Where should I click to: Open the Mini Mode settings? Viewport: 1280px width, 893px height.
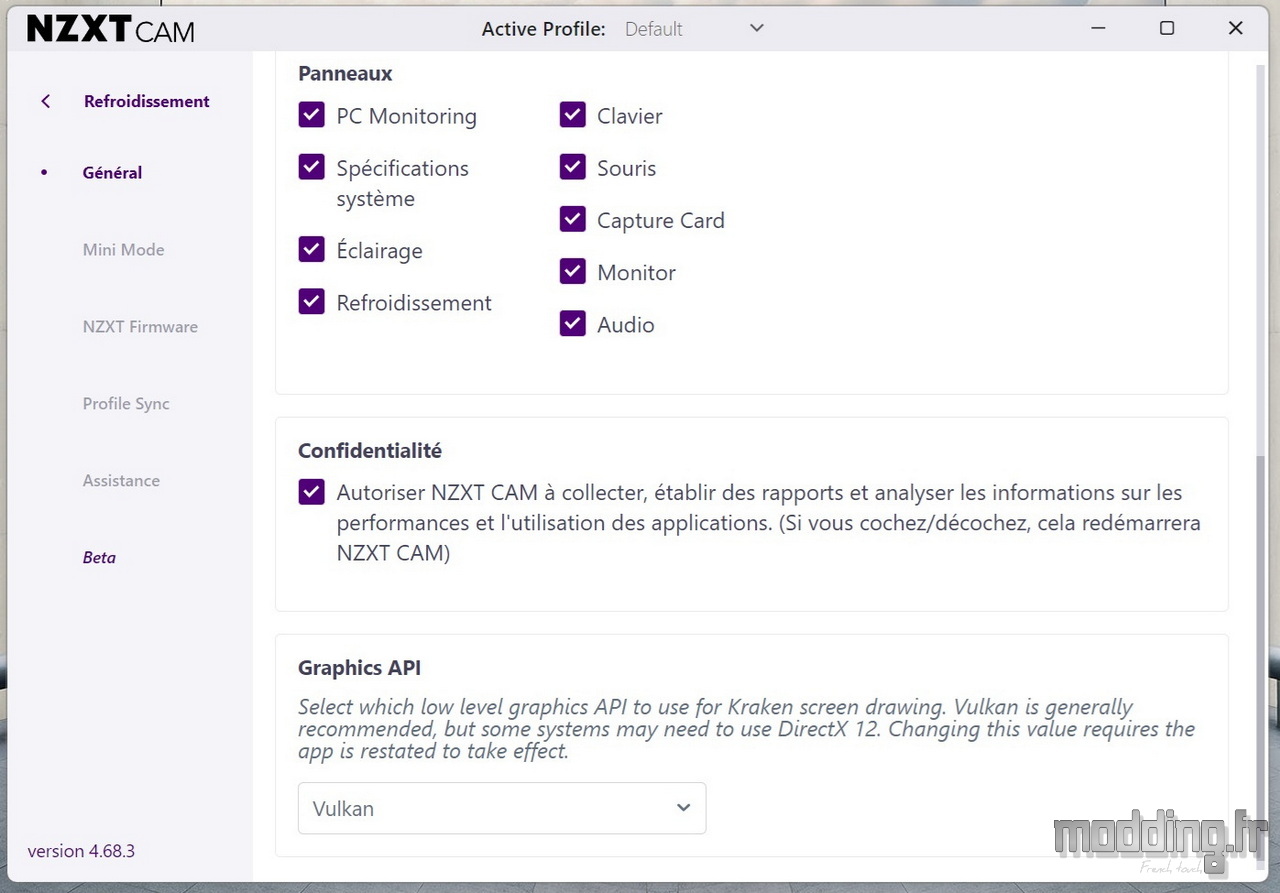123,250
